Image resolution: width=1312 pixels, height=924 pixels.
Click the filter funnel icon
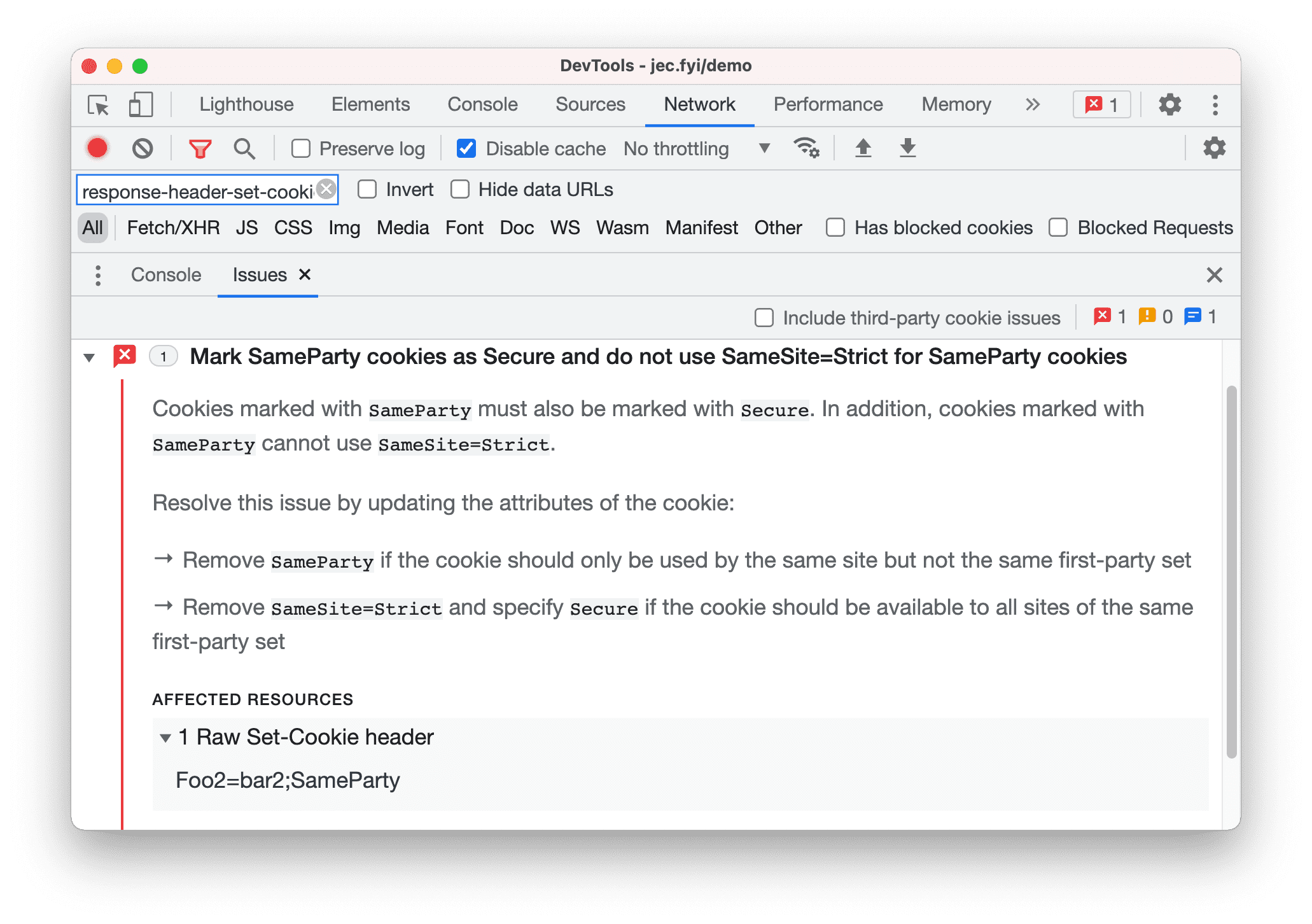(x=199, y=149)
